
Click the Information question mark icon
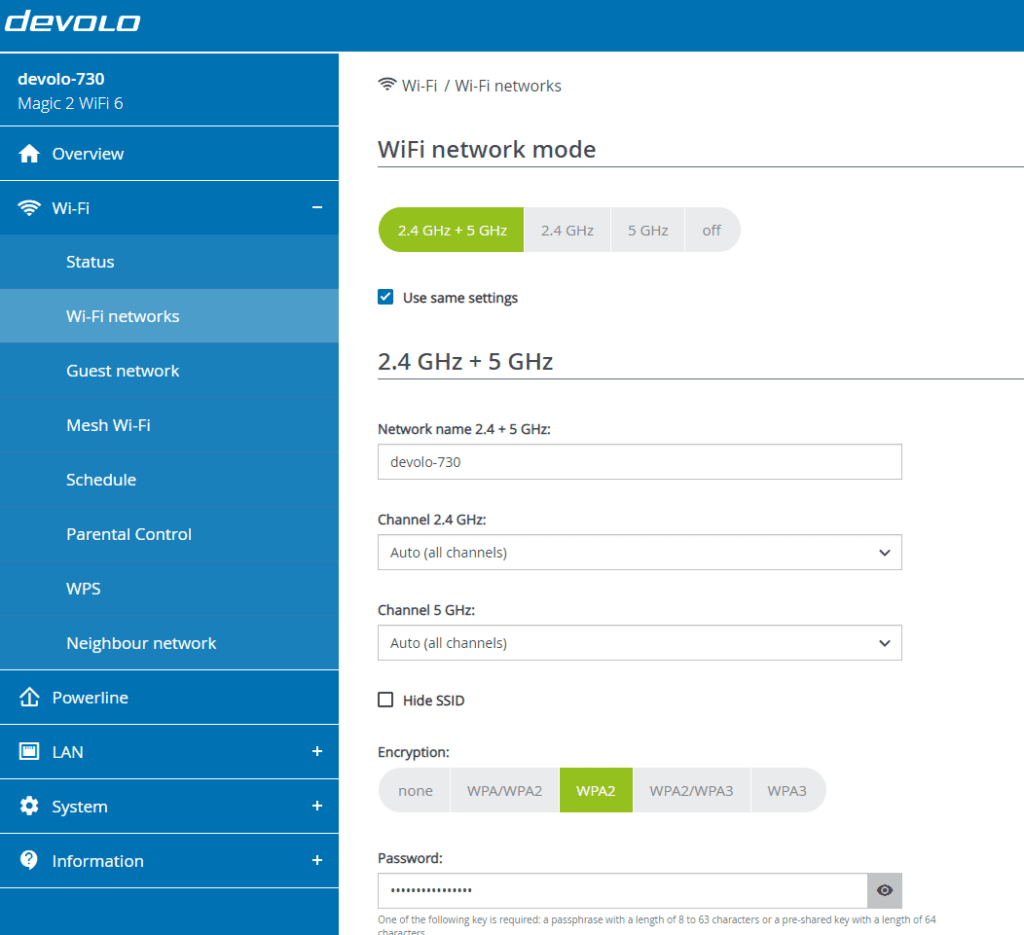(x=29, y=861)
